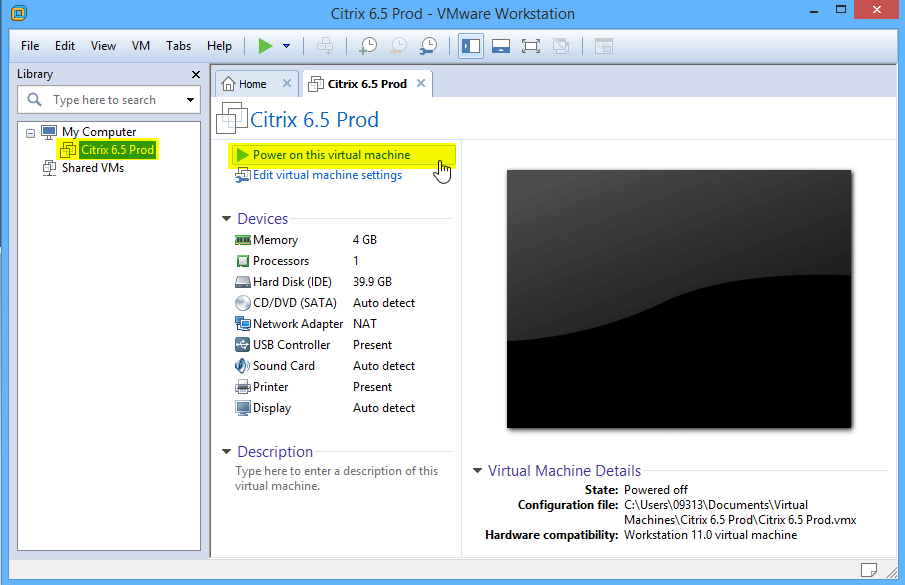Select the NAT network adapter value

click(x=365, y=324)
